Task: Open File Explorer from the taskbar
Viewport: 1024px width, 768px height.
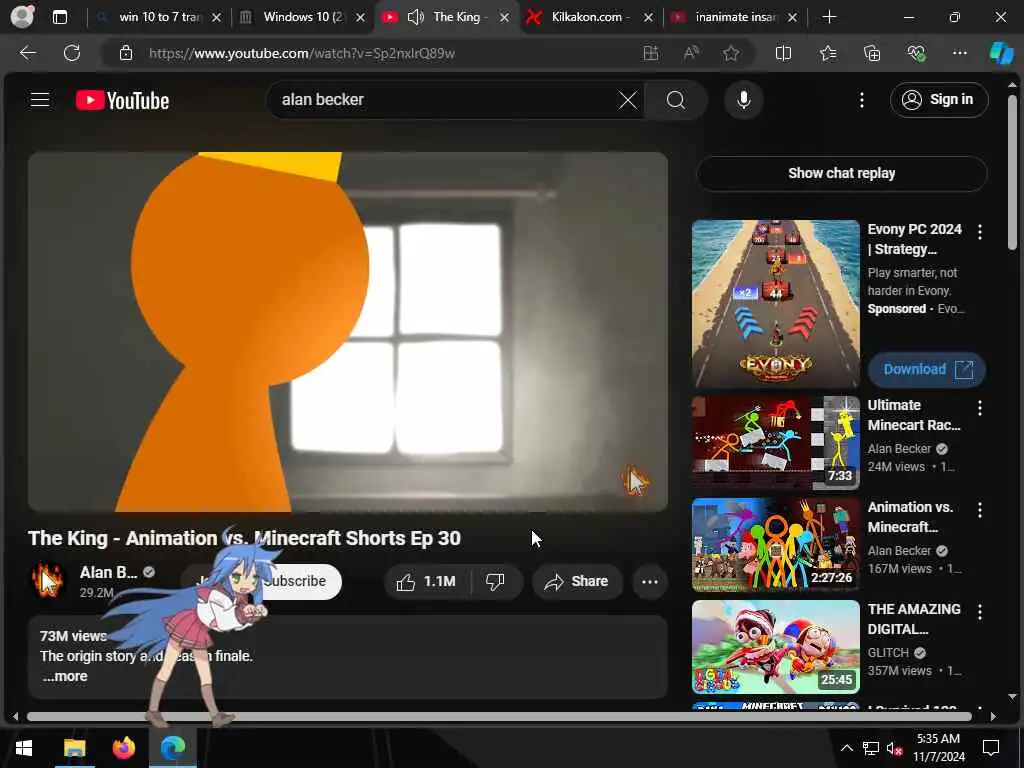Action: (x=74, y=748)
